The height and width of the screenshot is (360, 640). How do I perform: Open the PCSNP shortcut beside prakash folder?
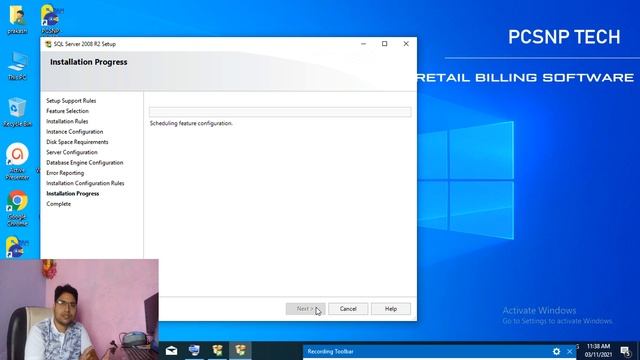tap(51, 19)
